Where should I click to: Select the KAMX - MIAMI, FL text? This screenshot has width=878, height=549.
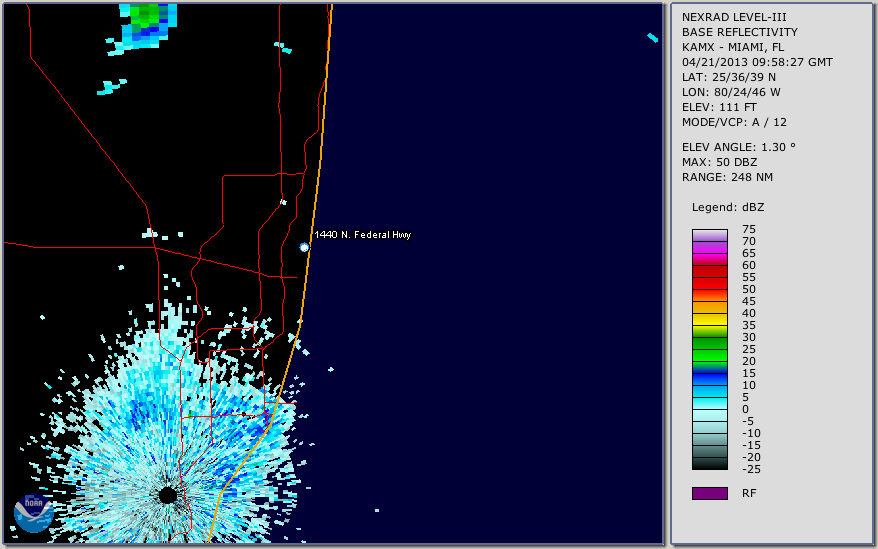(x=733, y=48)
